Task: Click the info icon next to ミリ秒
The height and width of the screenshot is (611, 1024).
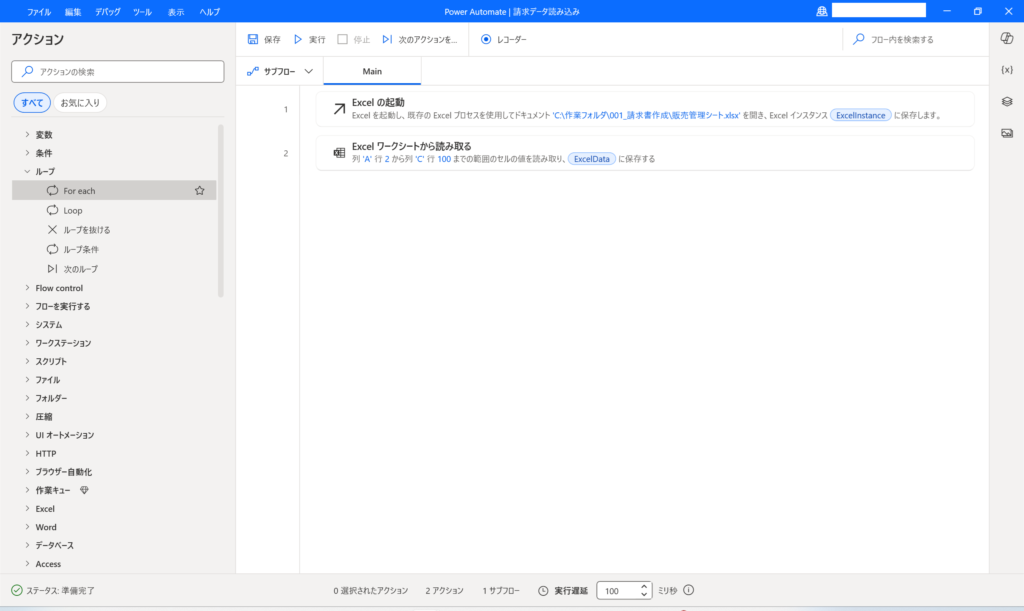Action: [x=688, y=590]
